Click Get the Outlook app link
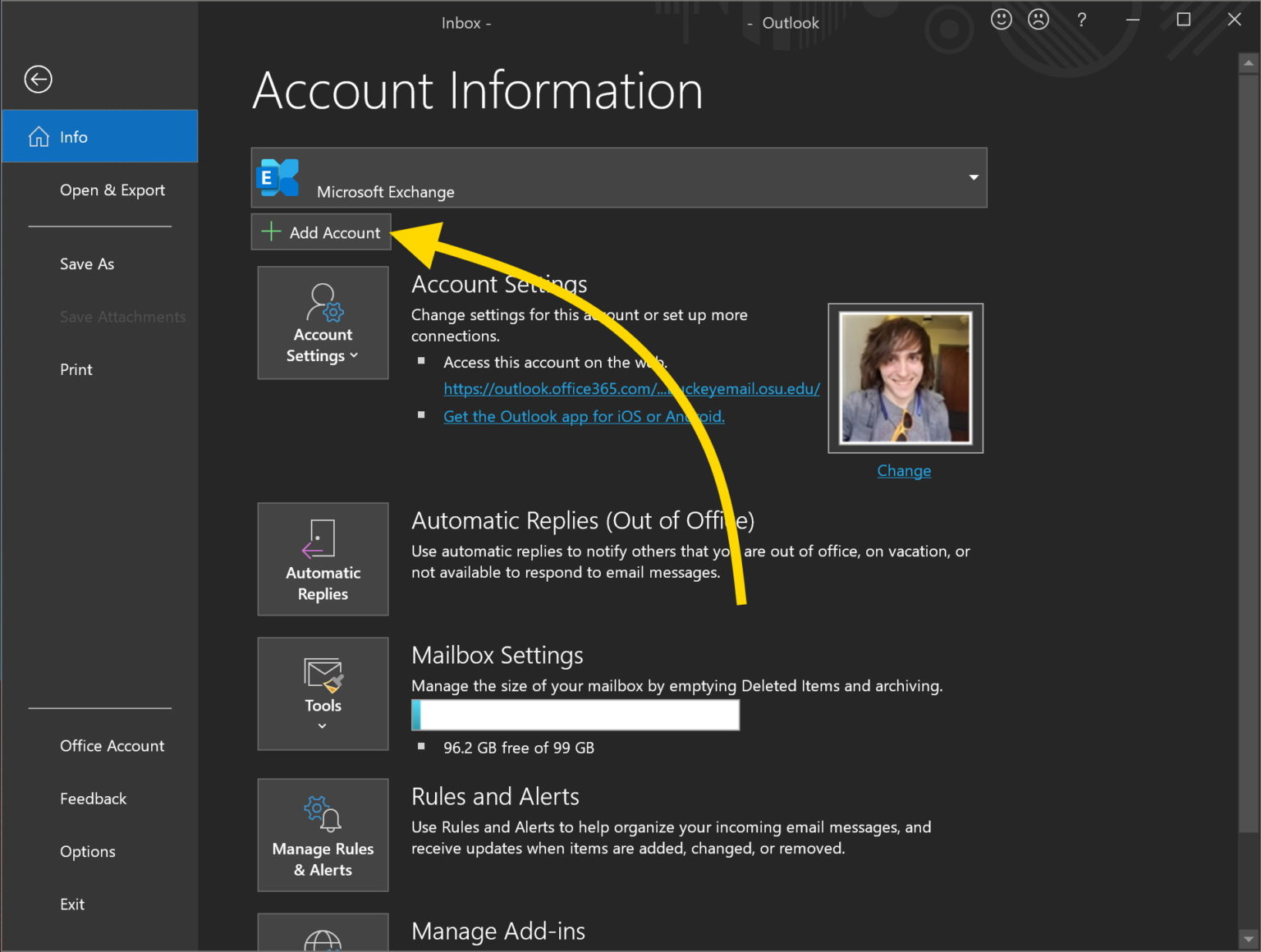Viewport: 1261px width, 952px height. (x=584, y=416)
